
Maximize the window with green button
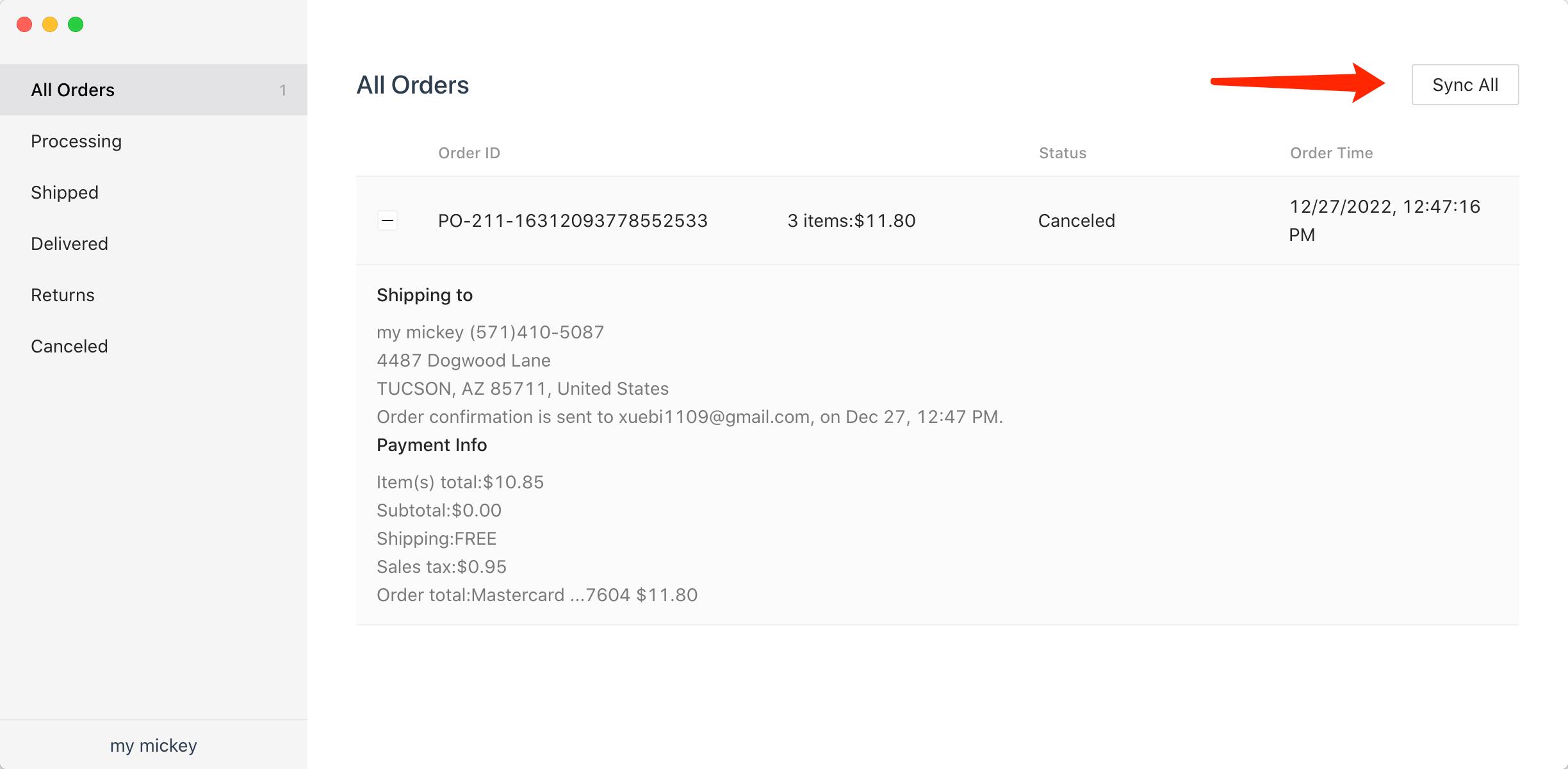click(x=76, y=24)
